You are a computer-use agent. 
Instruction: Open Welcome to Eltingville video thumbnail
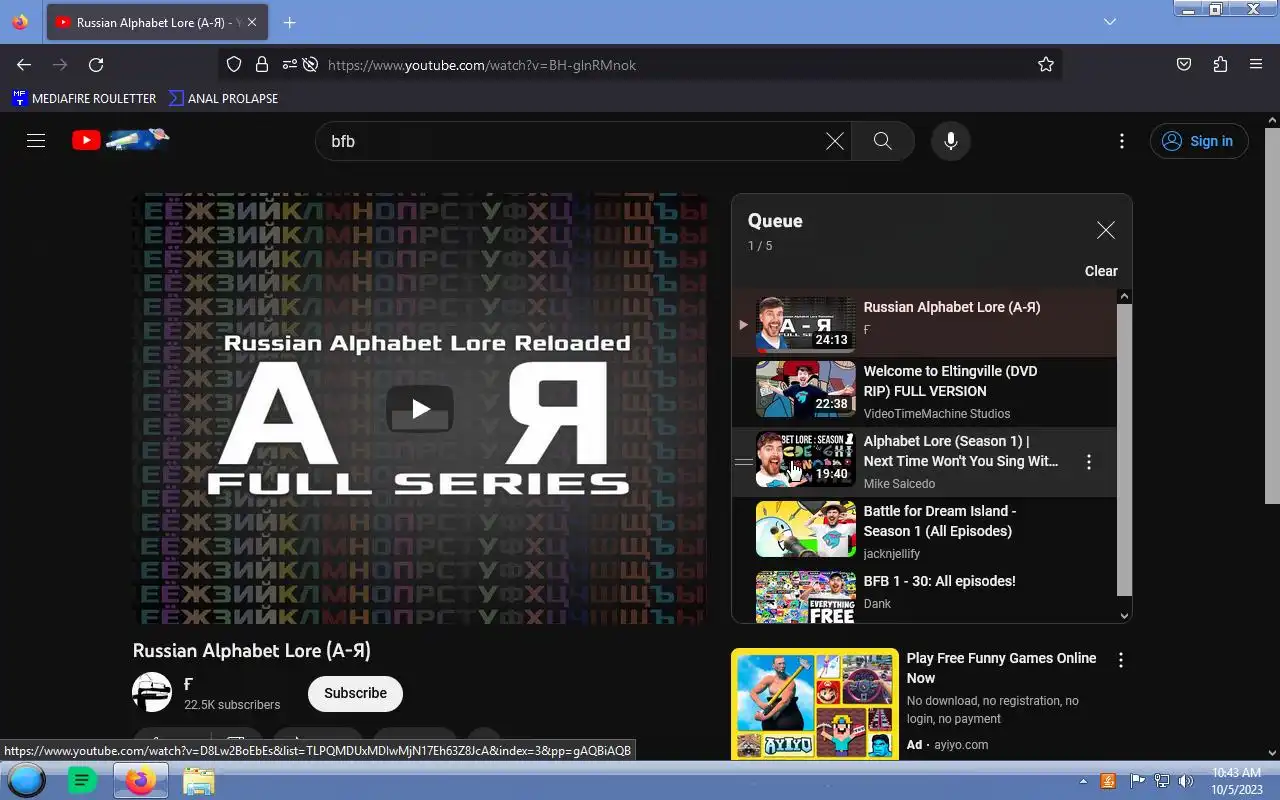pos(806,389)
